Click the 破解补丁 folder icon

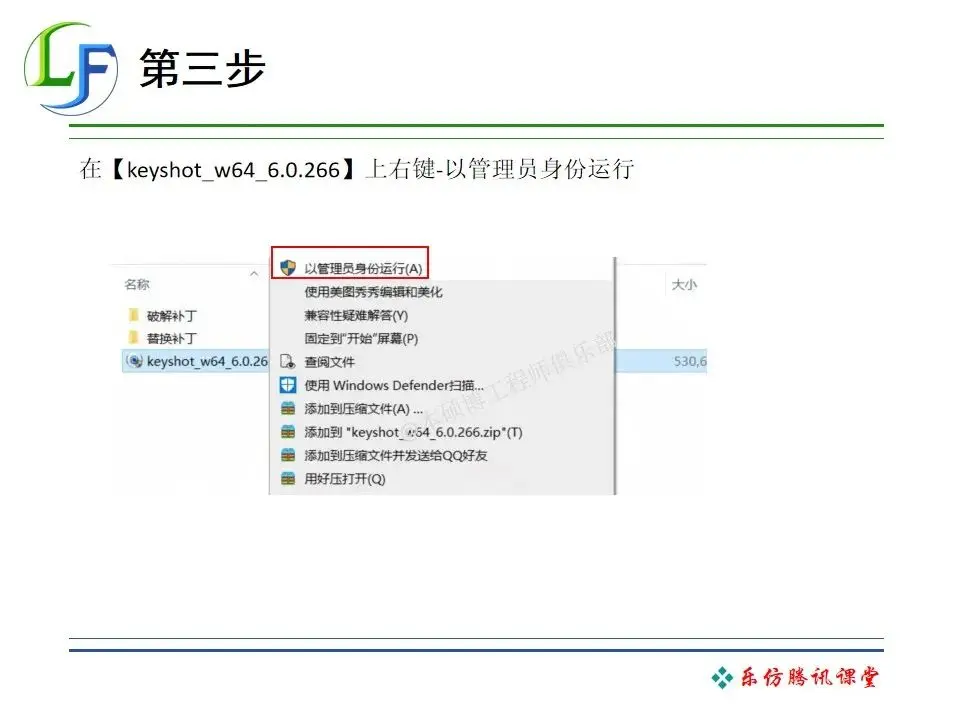click(133, 315)
